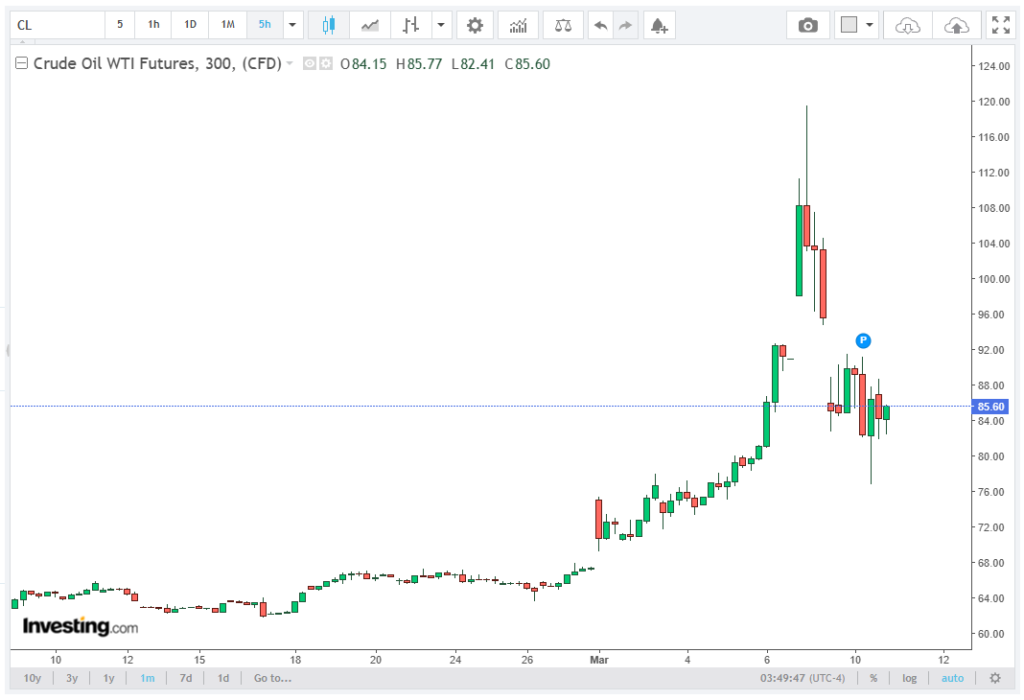
Task: Open chart properties gear in top toolbar
Action: click(475, 24)
